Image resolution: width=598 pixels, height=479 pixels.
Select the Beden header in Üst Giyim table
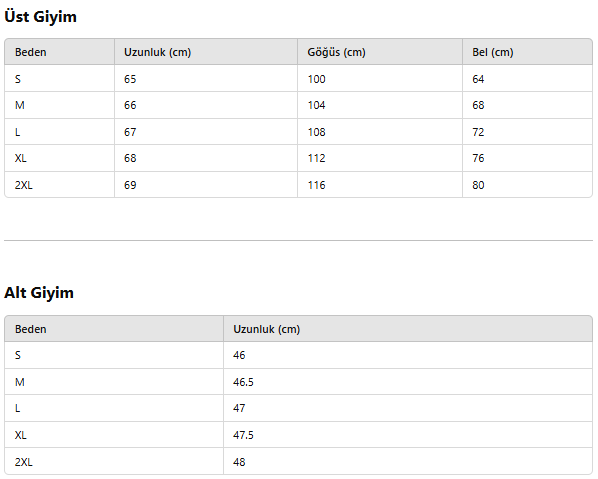coord(31,52)
